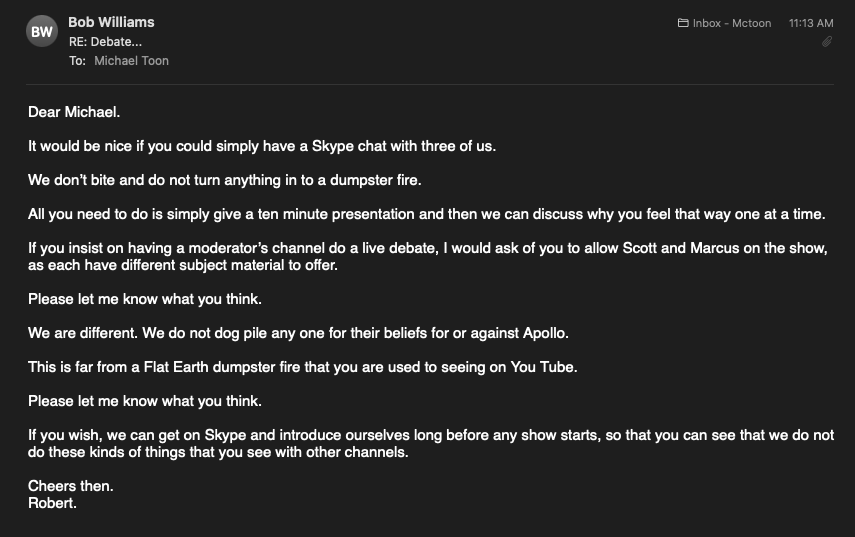The width and height of the screenshot is (855, 537).
Task: Click recipient Michael Toon
Action: pyautogui.click(x=131, y=61)
